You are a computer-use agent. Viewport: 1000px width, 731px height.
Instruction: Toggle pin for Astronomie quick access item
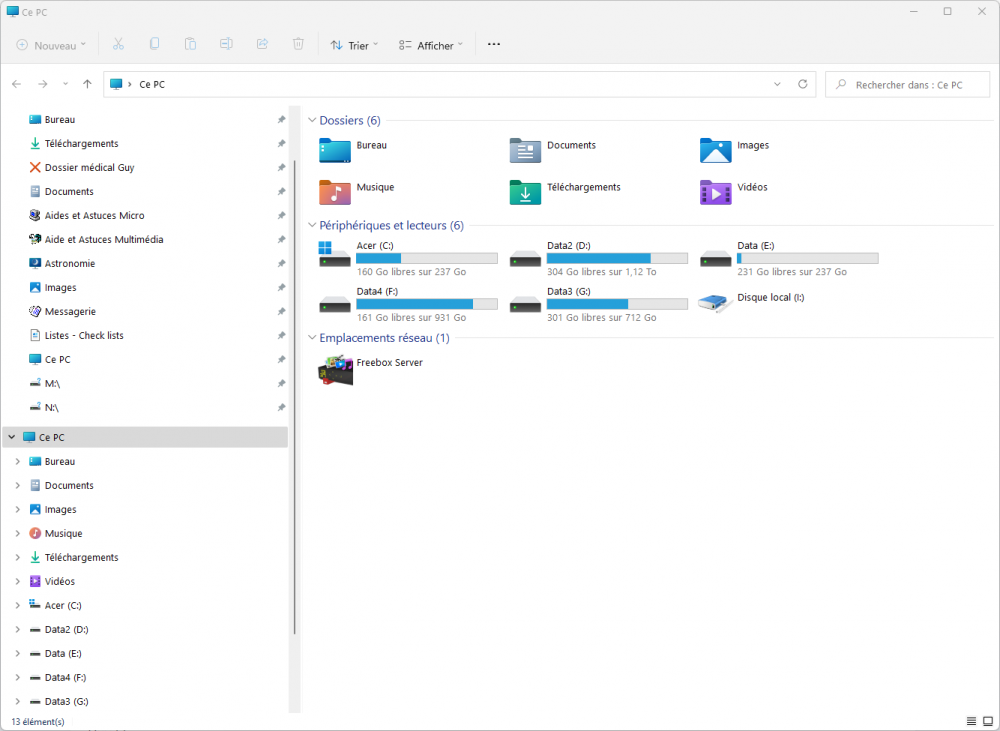(x=281, y=264)
